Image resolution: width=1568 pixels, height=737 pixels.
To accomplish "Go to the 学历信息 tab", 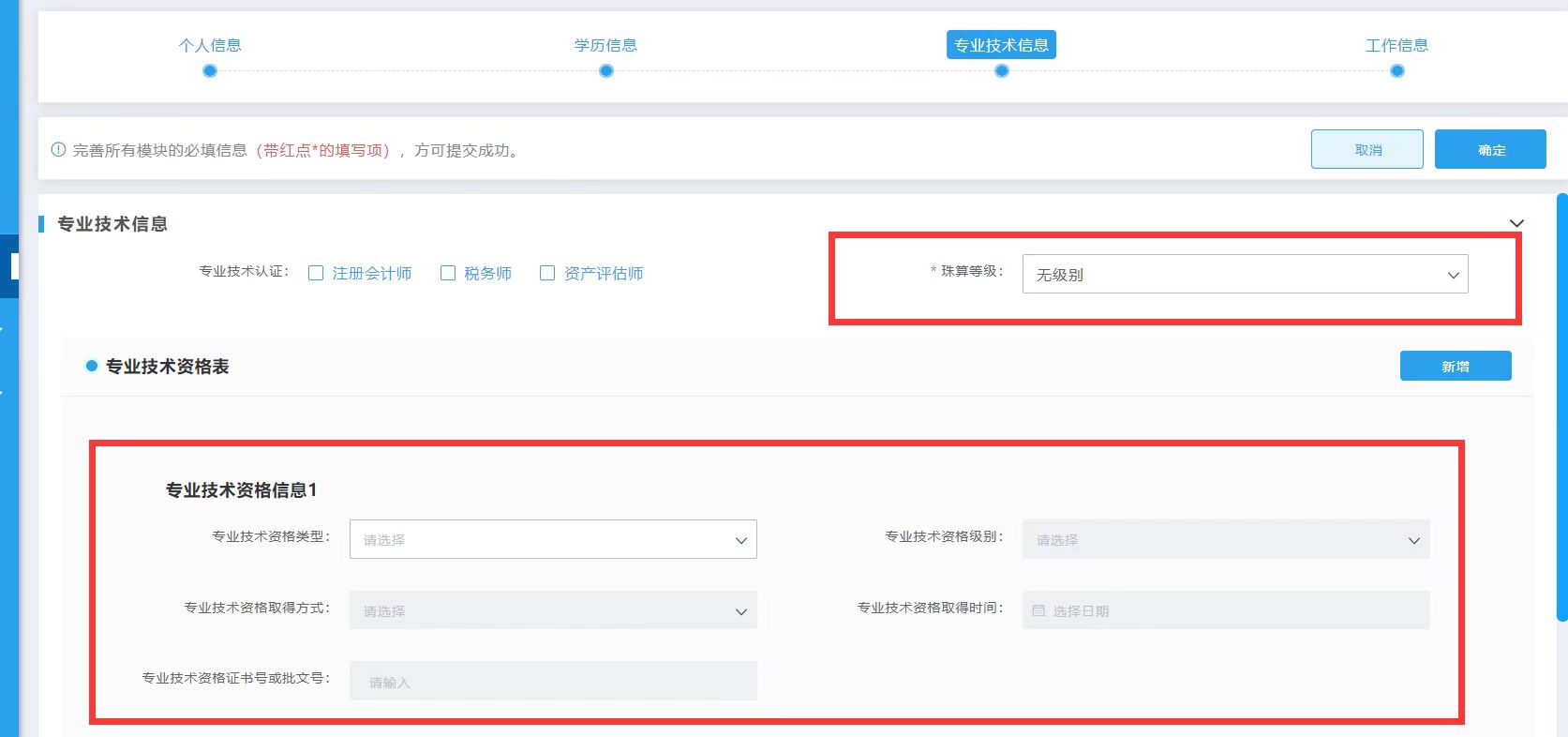I will point(606,45).
